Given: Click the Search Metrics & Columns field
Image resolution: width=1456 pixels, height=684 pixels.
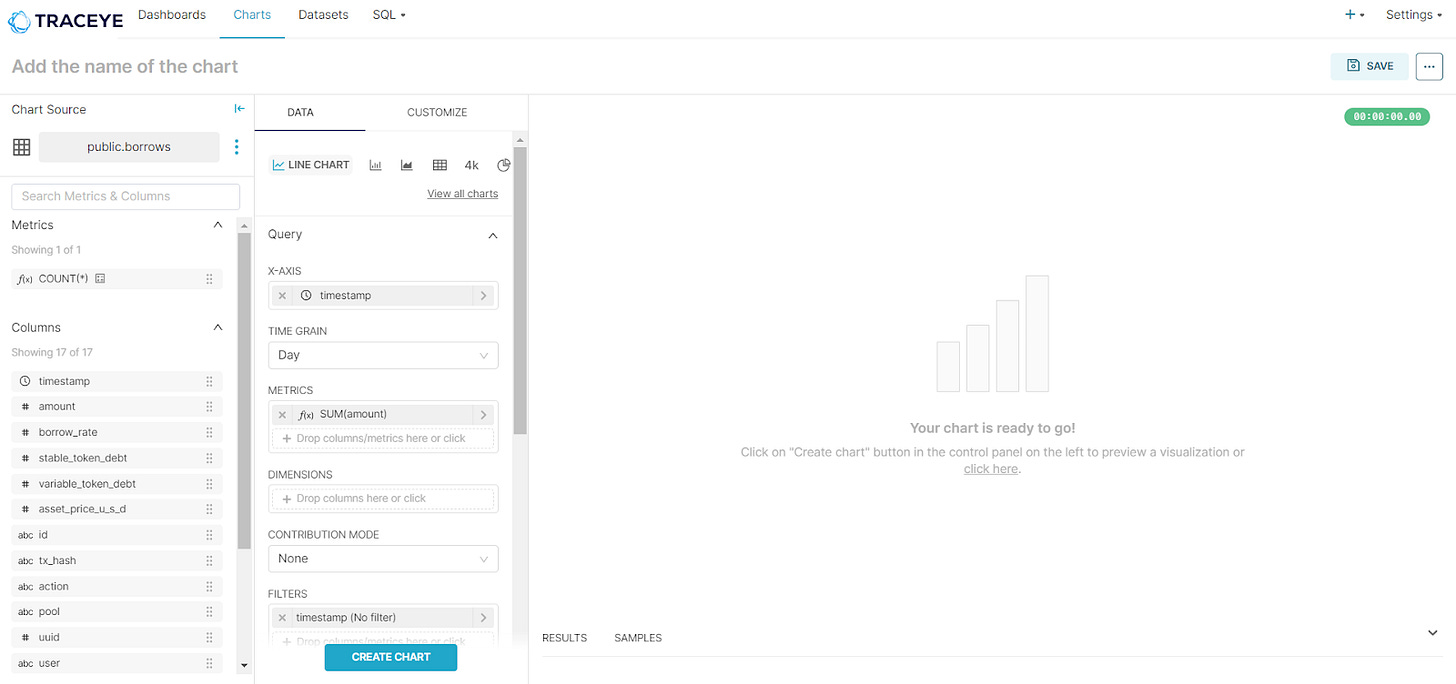Looking at the screenshot, I should tap(126, 196).
